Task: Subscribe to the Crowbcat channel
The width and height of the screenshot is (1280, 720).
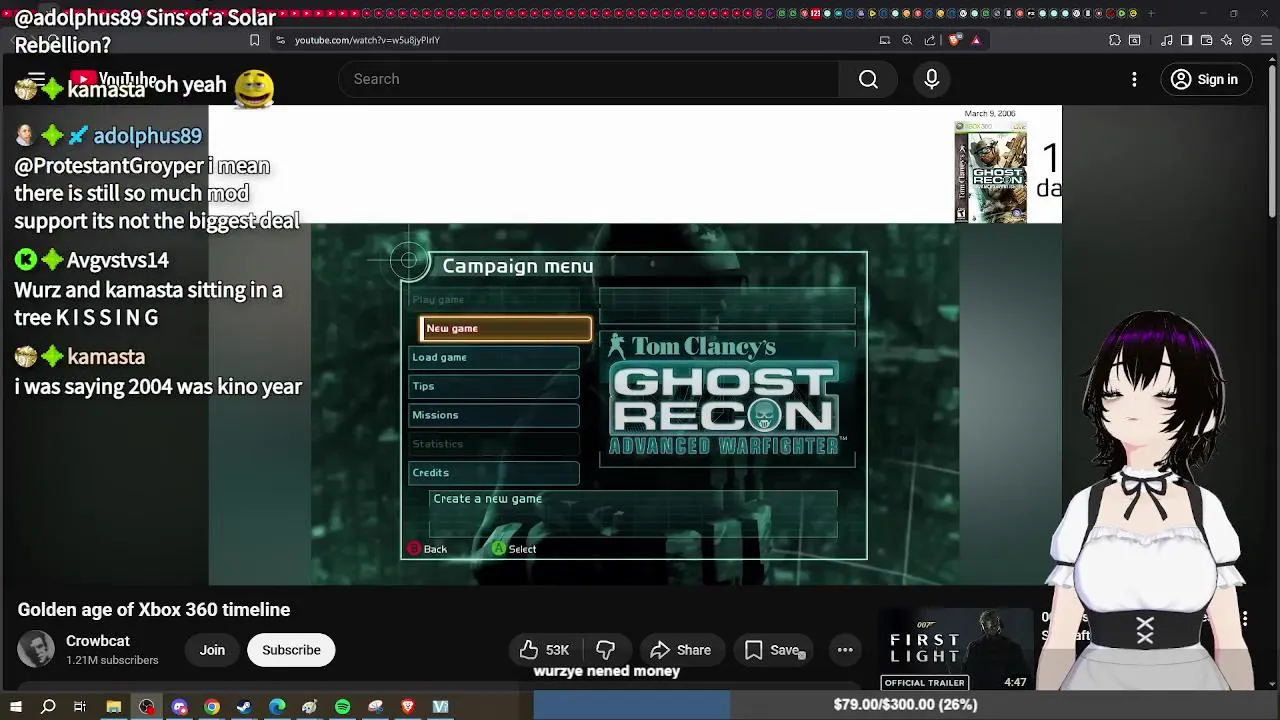Action: pyautogui.click(x=291, y=650)
